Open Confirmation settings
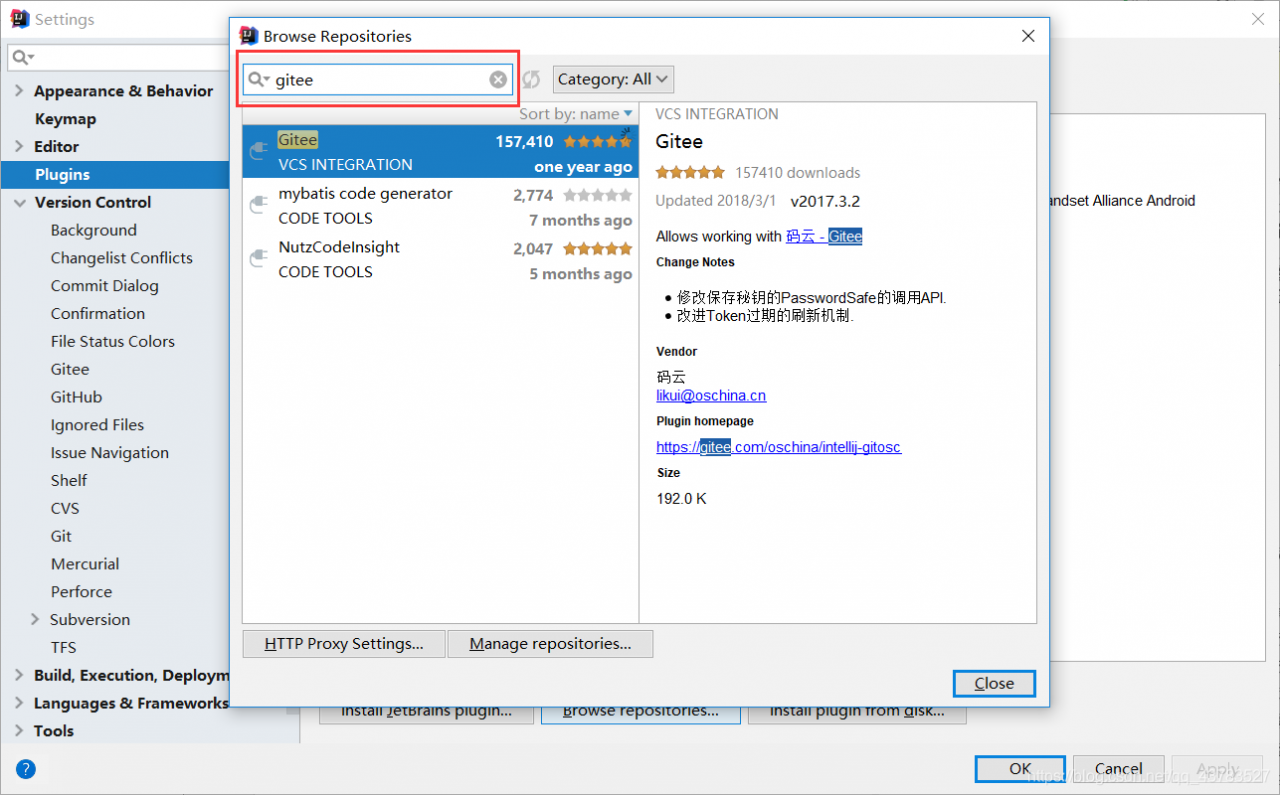Viewport: 1280px width, 795px height. point(98,313)
